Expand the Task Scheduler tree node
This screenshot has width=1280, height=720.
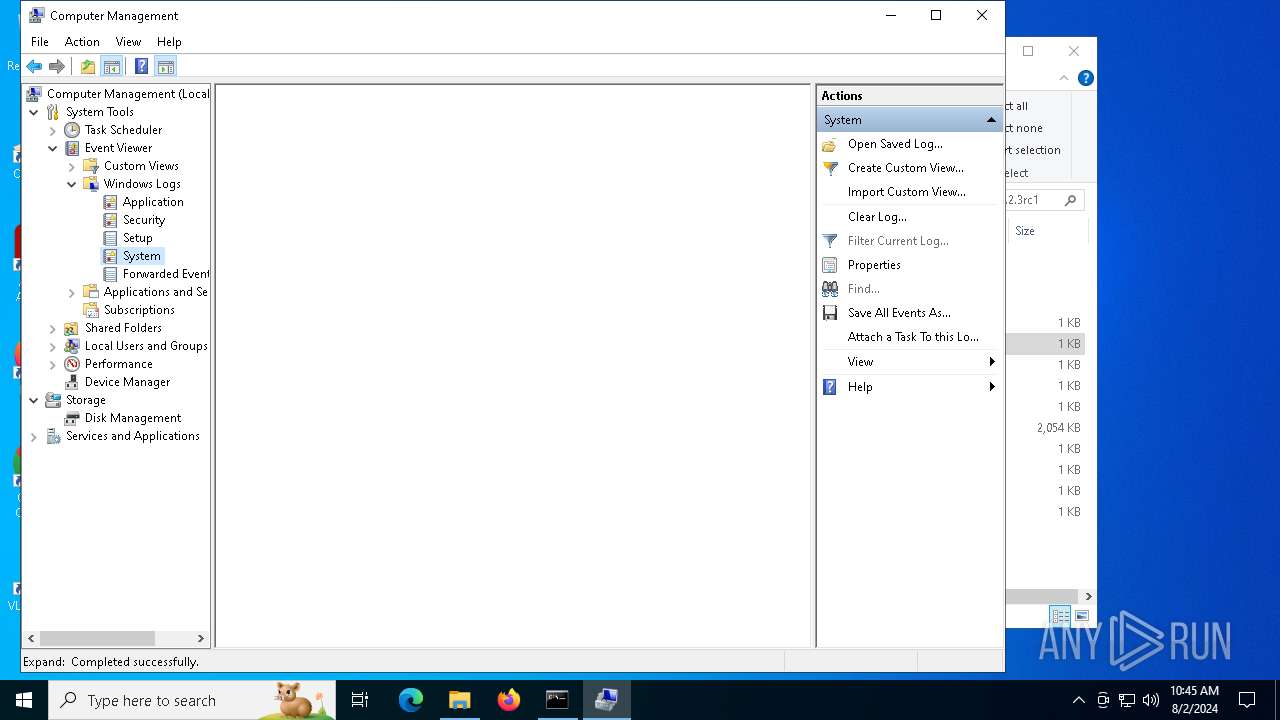click(53, 130)
